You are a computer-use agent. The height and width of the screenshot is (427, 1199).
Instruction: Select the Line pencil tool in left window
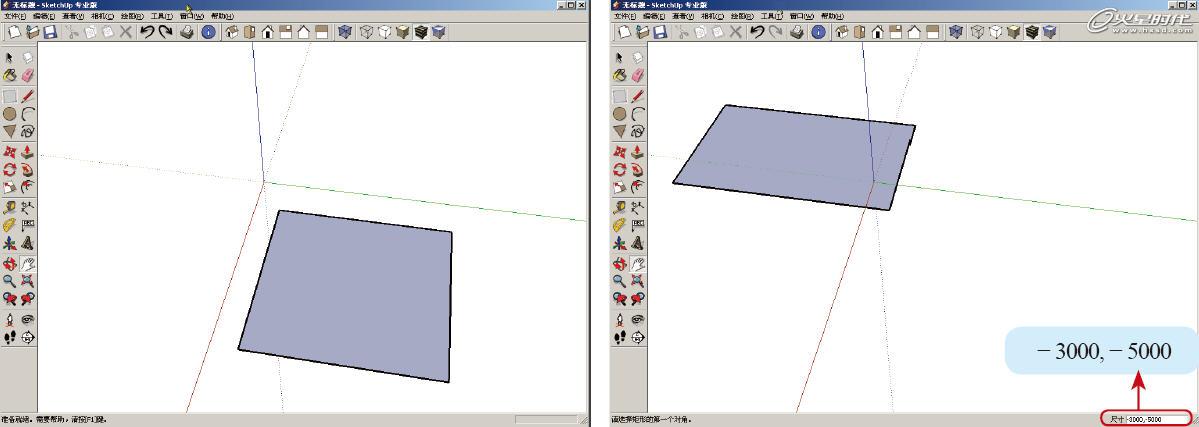tap(28, 96)
